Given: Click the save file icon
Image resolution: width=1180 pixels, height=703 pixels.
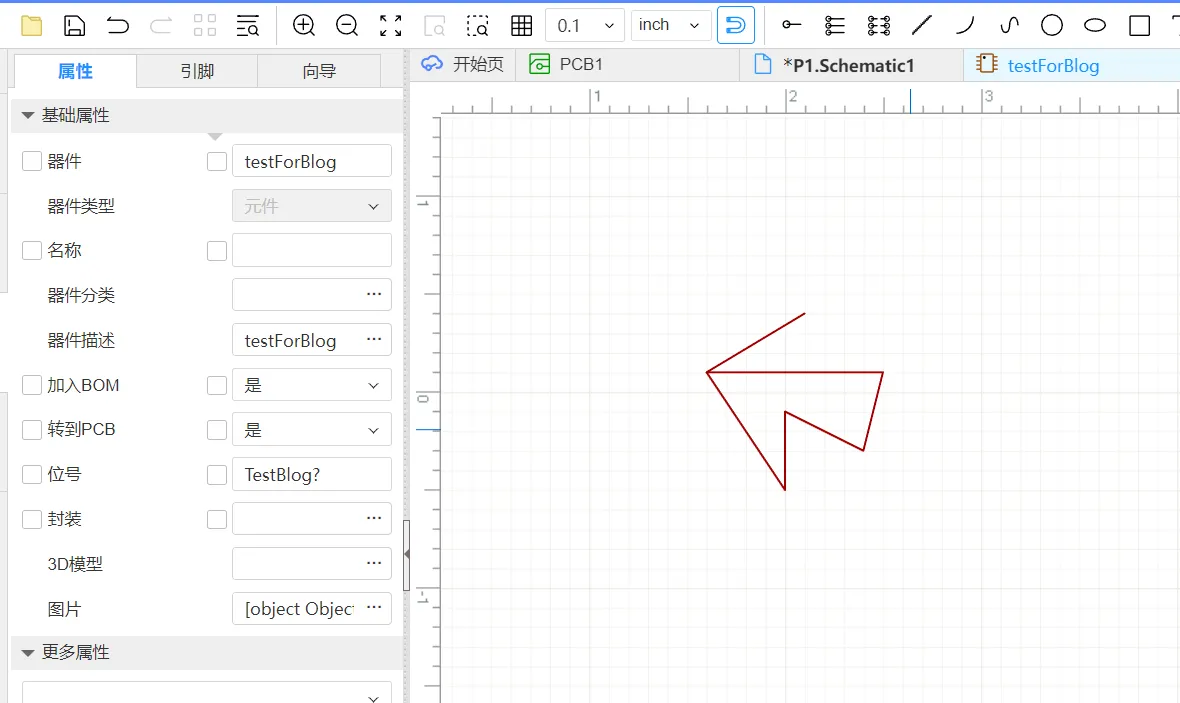Looking at the screenshot, I should click(x=74, y=26).
